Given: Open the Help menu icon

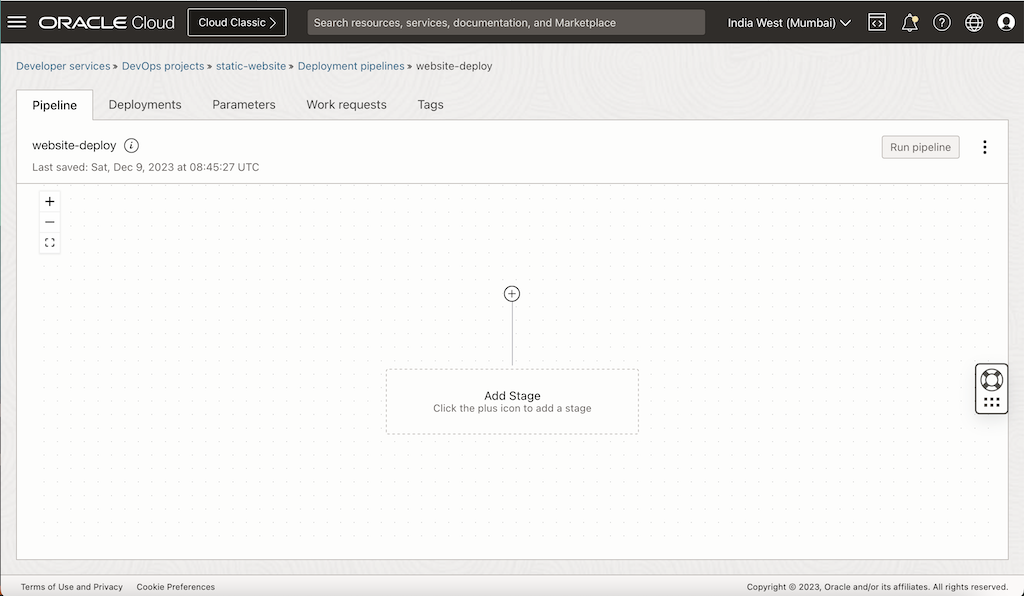Looking at the screenshot, I should coord(941,22).
